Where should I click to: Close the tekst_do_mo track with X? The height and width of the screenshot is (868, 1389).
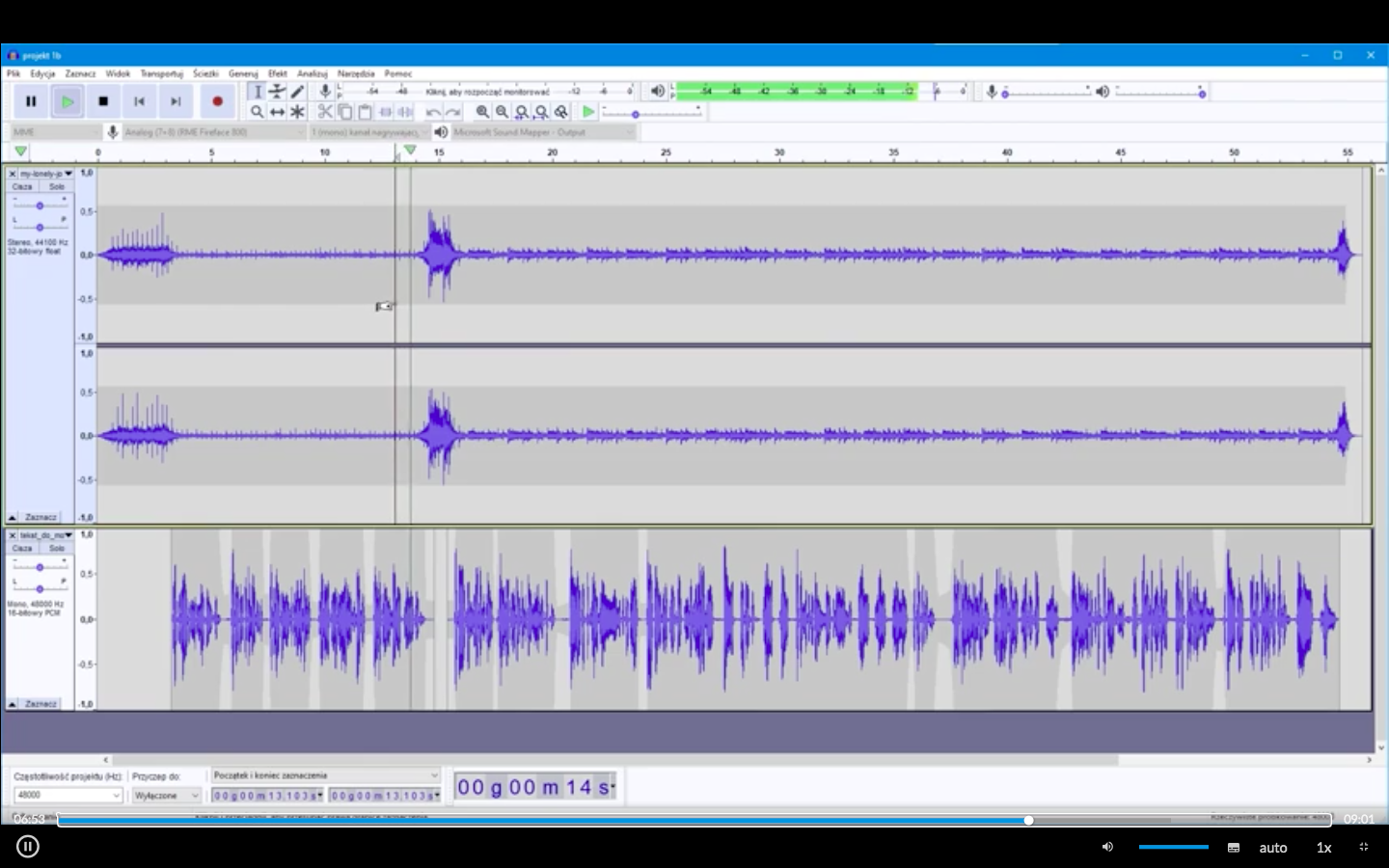click(x=13, y=534)
